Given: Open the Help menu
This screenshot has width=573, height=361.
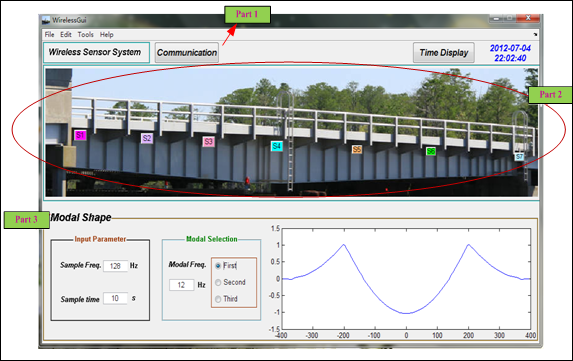Looking at the screenshot, I should [107, 35].
